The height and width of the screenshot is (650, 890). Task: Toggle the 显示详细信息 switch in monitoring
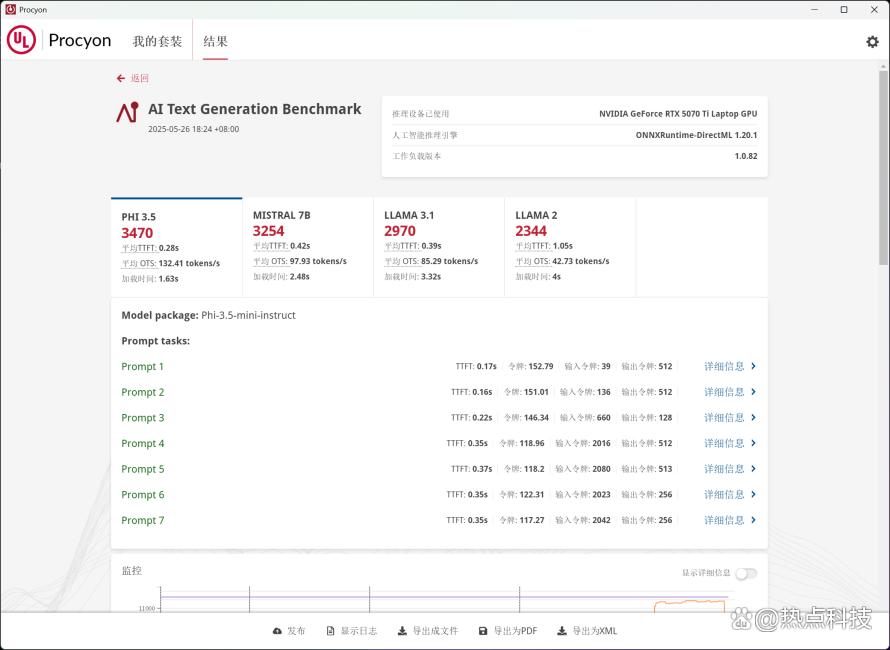[x=746, y=573]
